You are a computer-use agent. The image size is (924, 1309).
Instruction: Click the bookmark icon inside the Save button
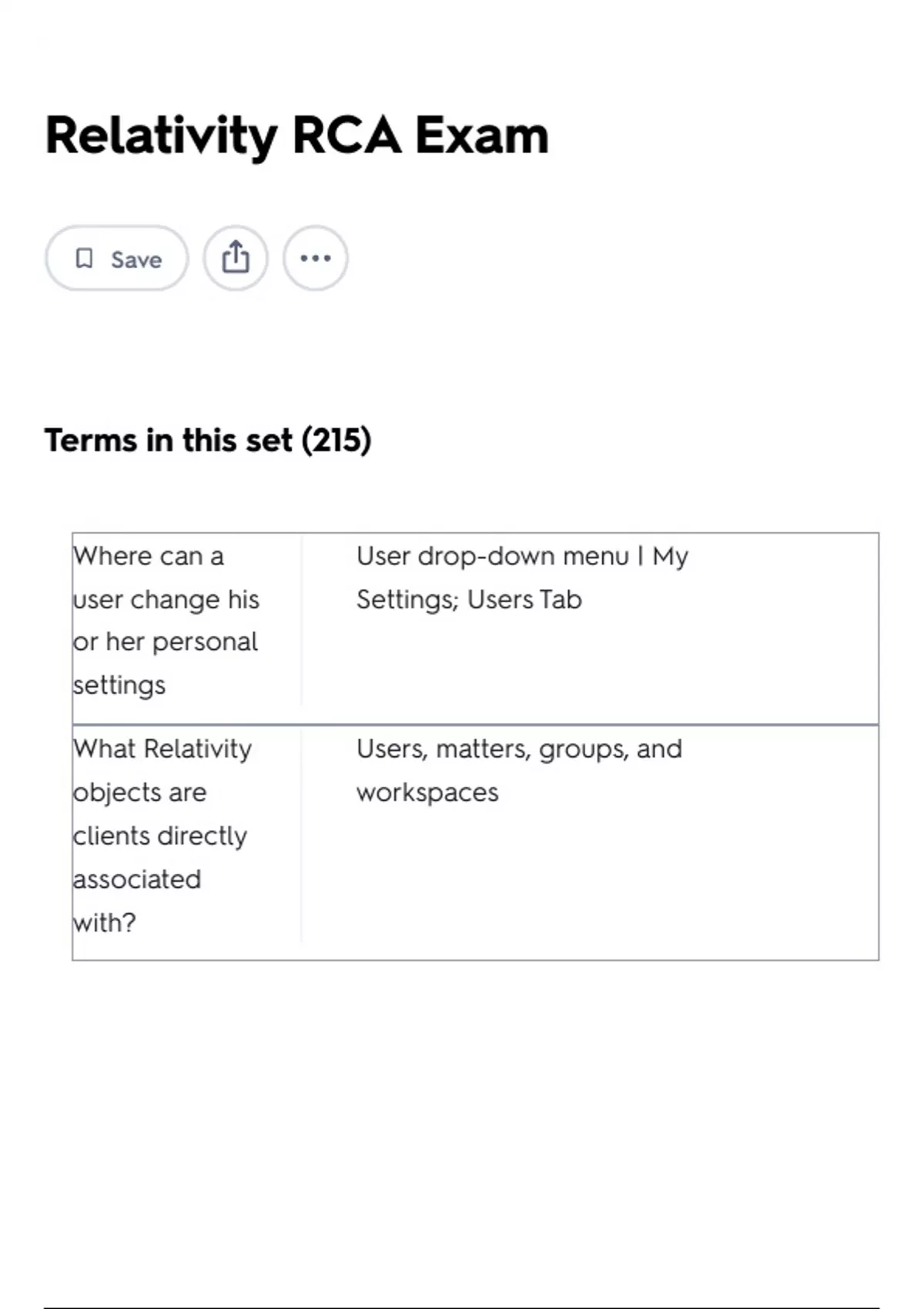pos(84,258)
